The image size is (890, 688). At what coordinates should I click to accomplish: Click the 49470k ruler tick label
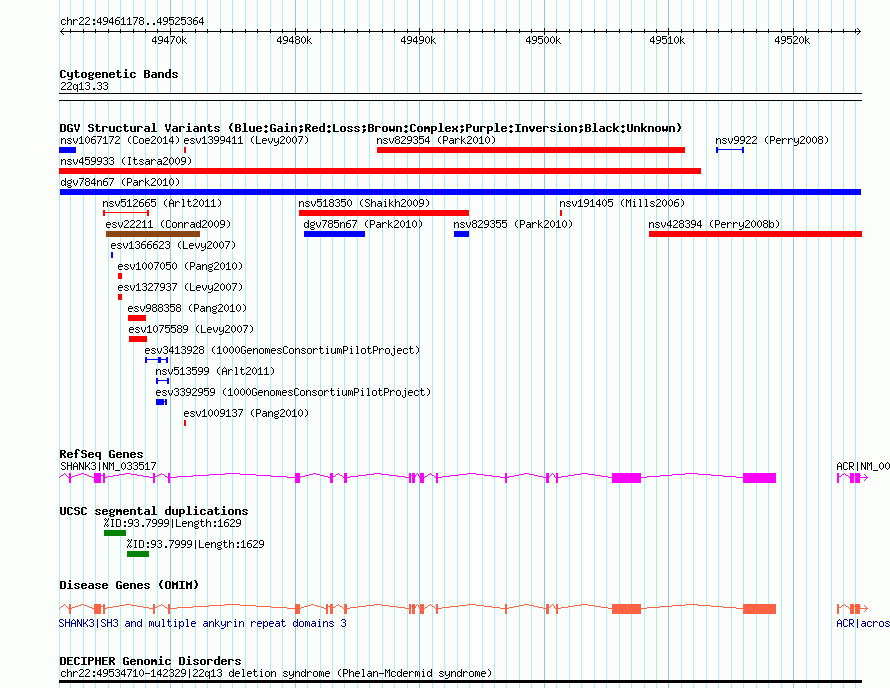pyautogui.click(x=169, y=40)
